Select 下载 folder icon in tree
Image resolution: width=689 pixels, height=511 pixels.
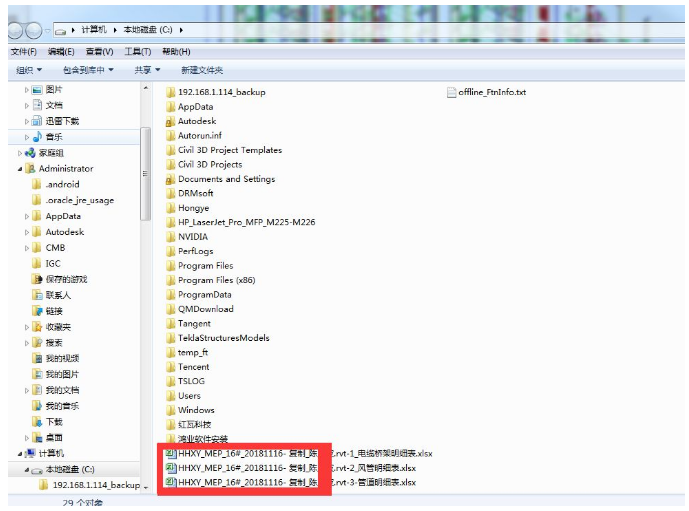point(37,422)
